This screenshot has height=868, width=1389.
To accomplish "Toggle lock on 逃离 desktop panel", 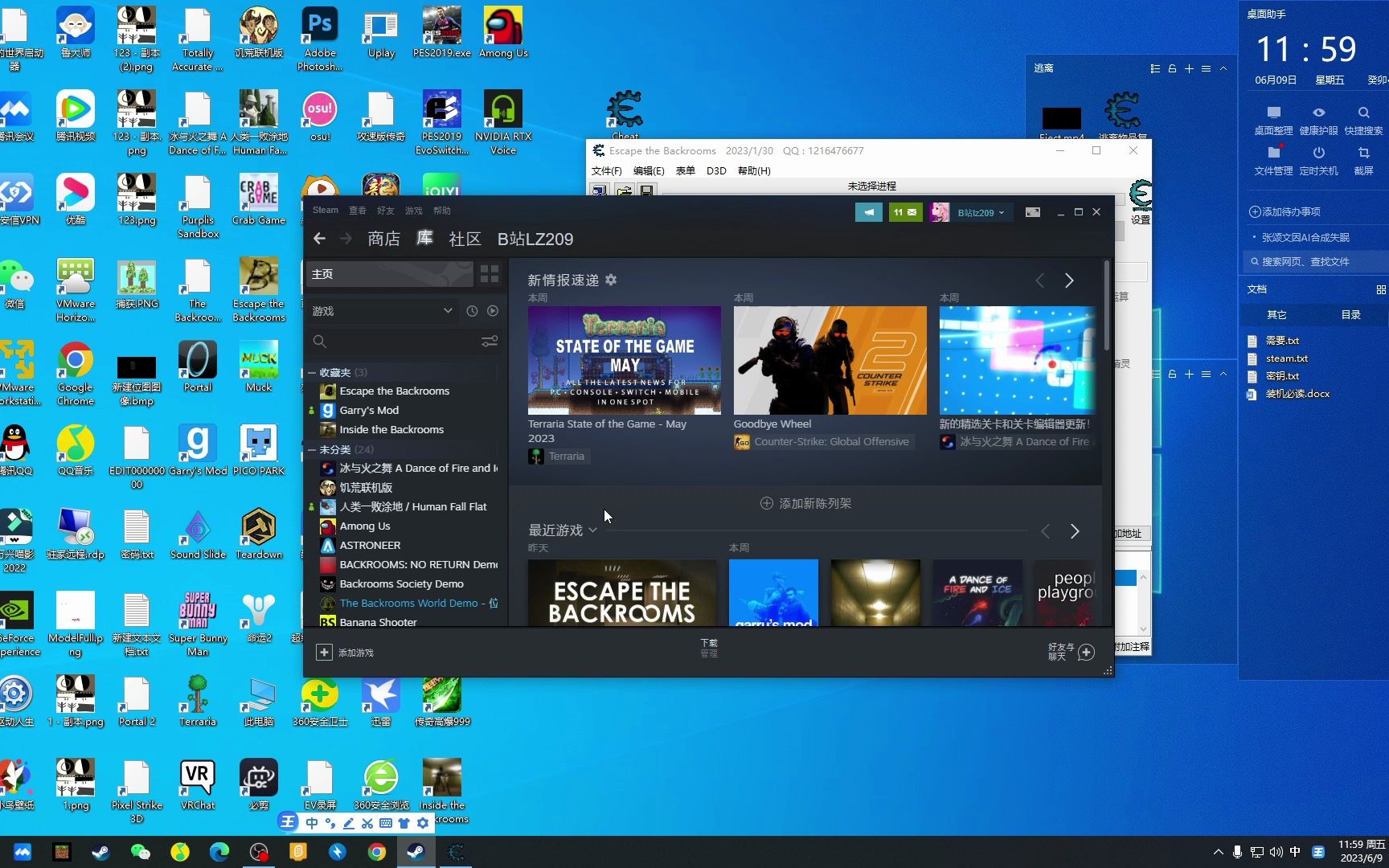I will 1172,68.
